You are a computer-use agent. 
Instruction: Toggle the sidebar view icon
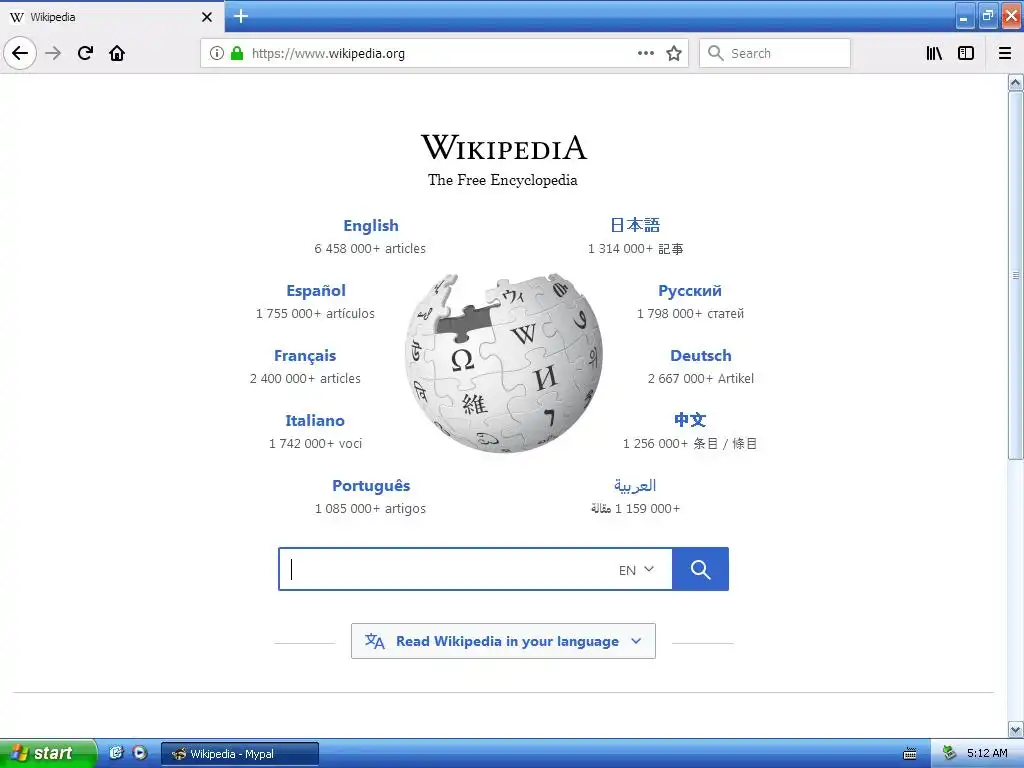[x=966, y=53]
